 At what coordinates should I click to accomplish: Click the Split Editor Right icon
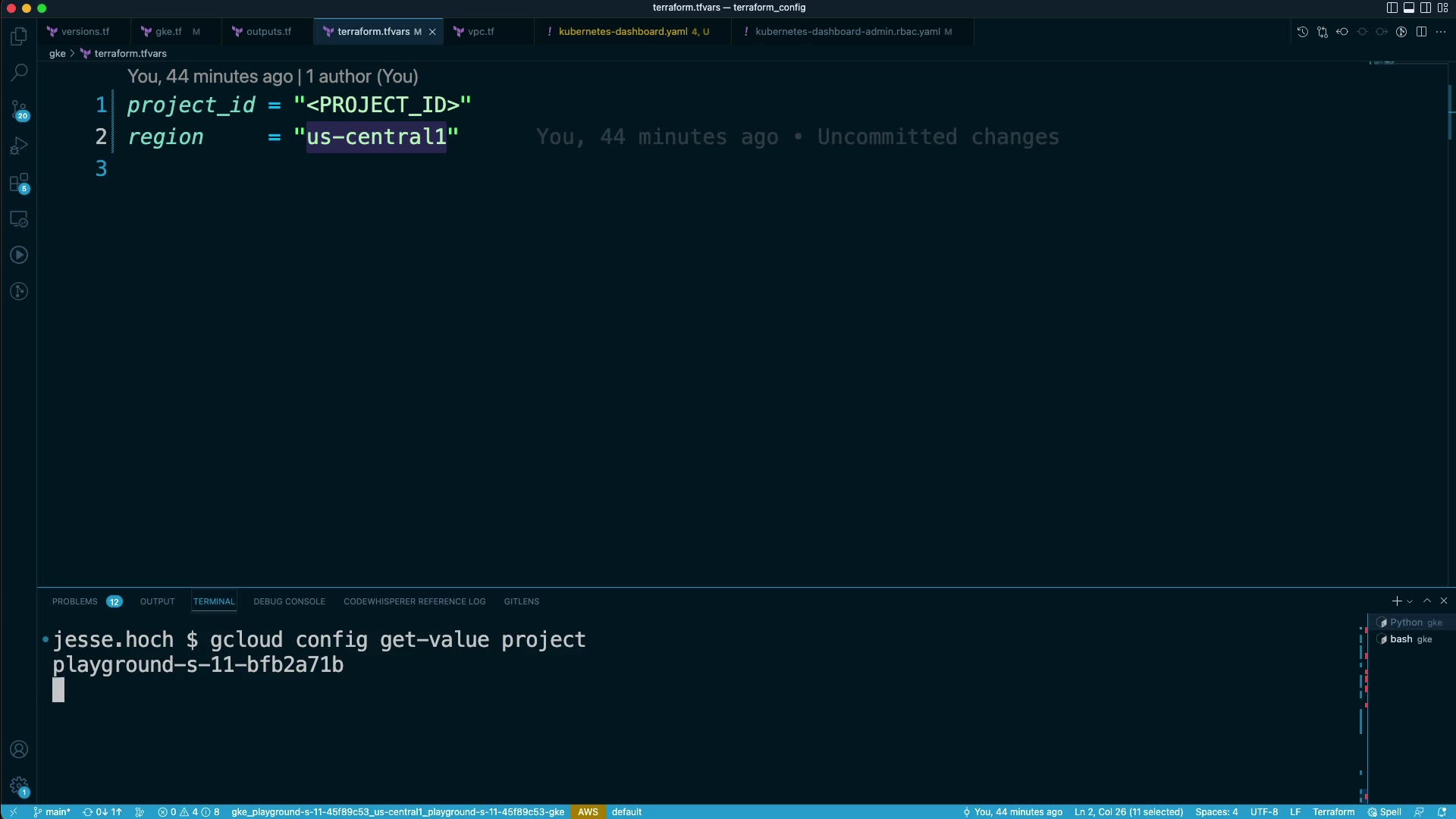(1421, 32)
